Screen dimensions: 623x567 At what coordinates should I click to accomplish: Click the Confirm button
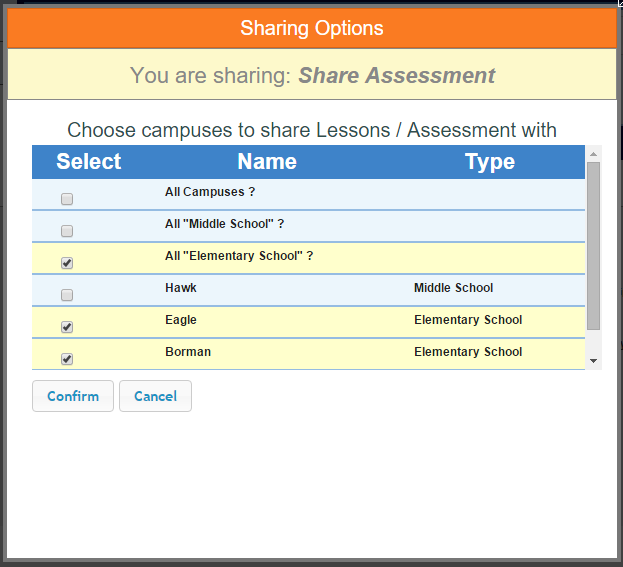[x=73, y=396]
